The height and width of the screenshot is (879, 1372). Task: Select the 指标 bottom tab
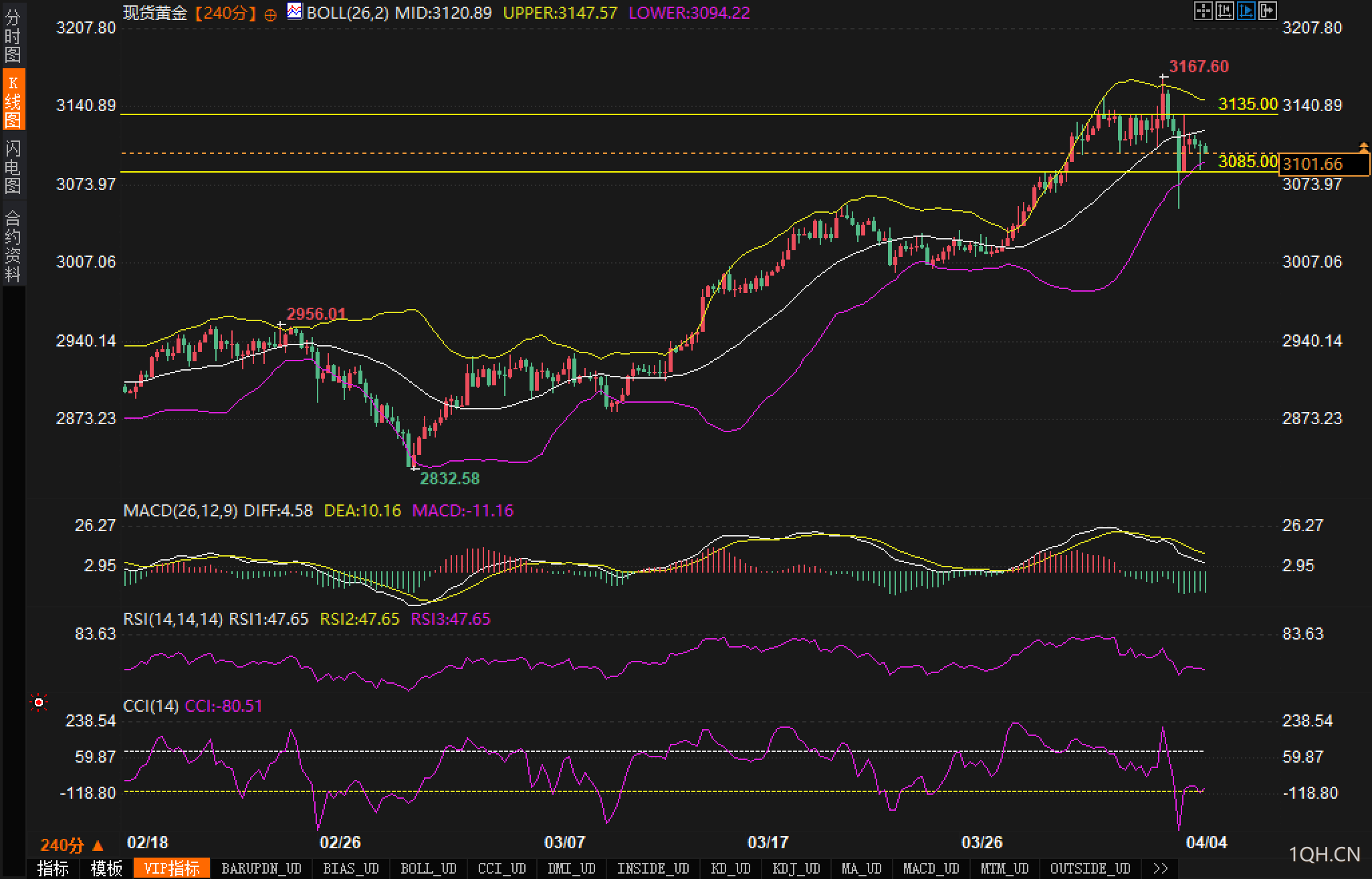tap(53, 869)
